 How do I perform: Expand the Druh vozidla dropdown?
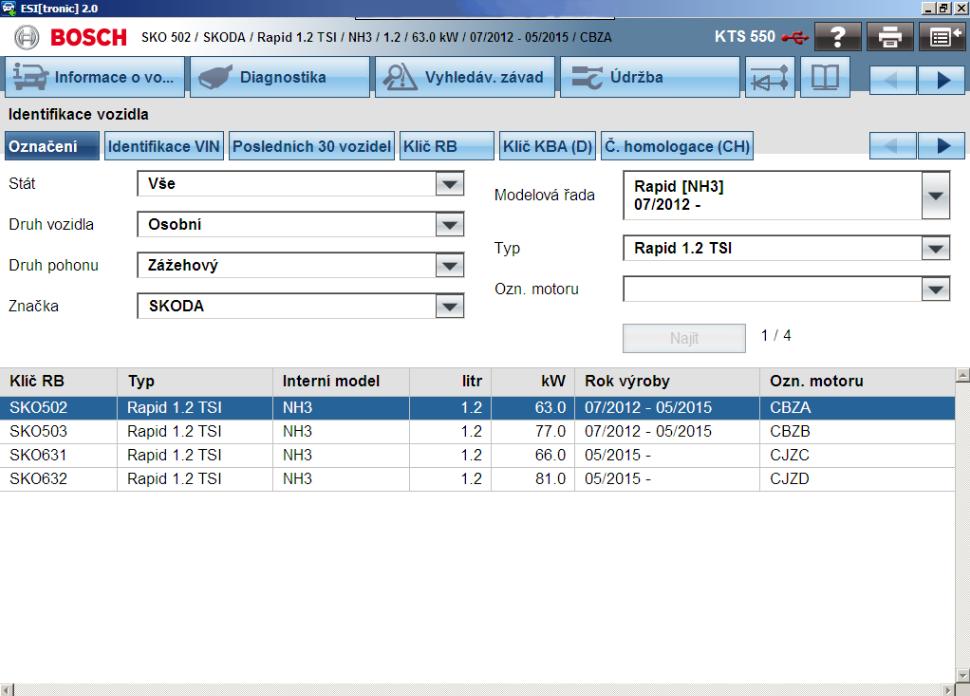tap(450, 225)
